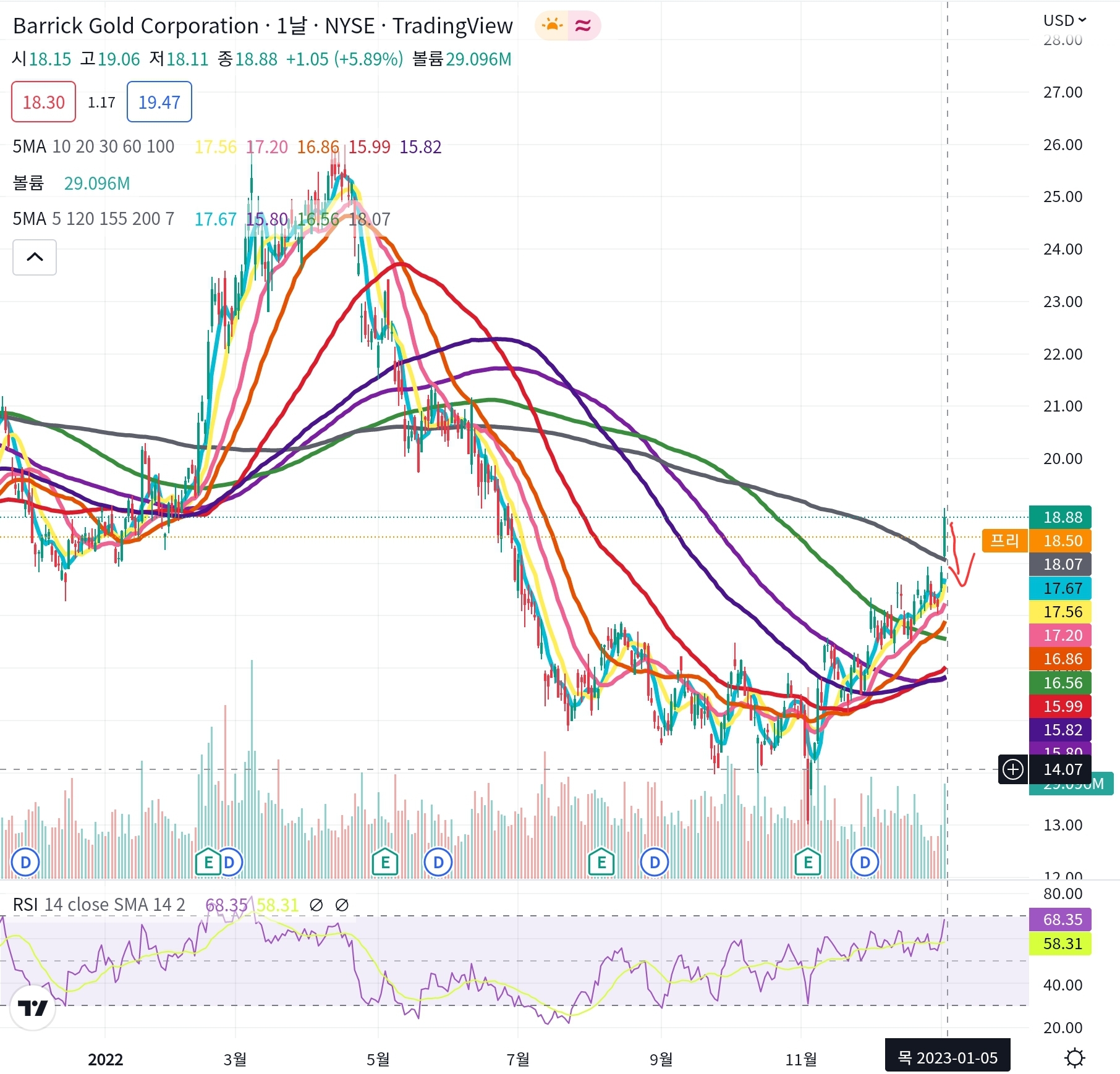Collapse indicator legend with chevron button

click(x=35, y=257)
